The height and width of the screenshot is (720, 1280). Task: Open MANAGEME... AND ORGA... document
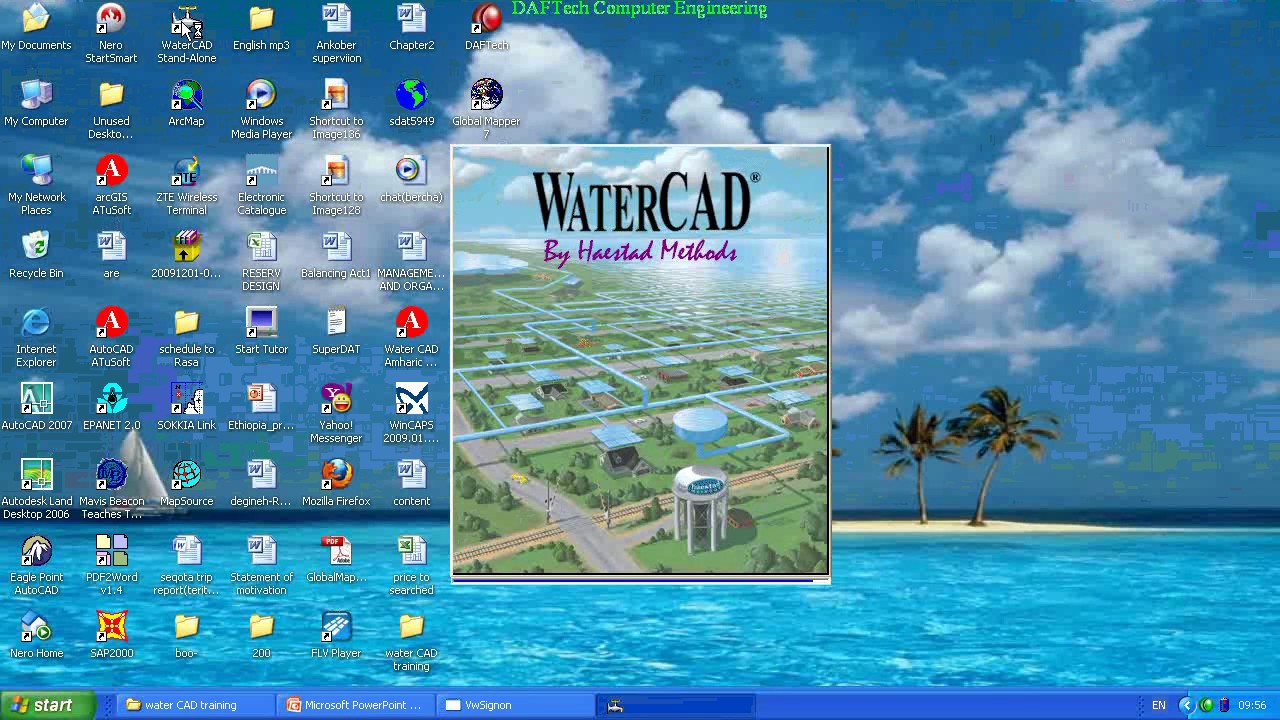coord(411,247)
